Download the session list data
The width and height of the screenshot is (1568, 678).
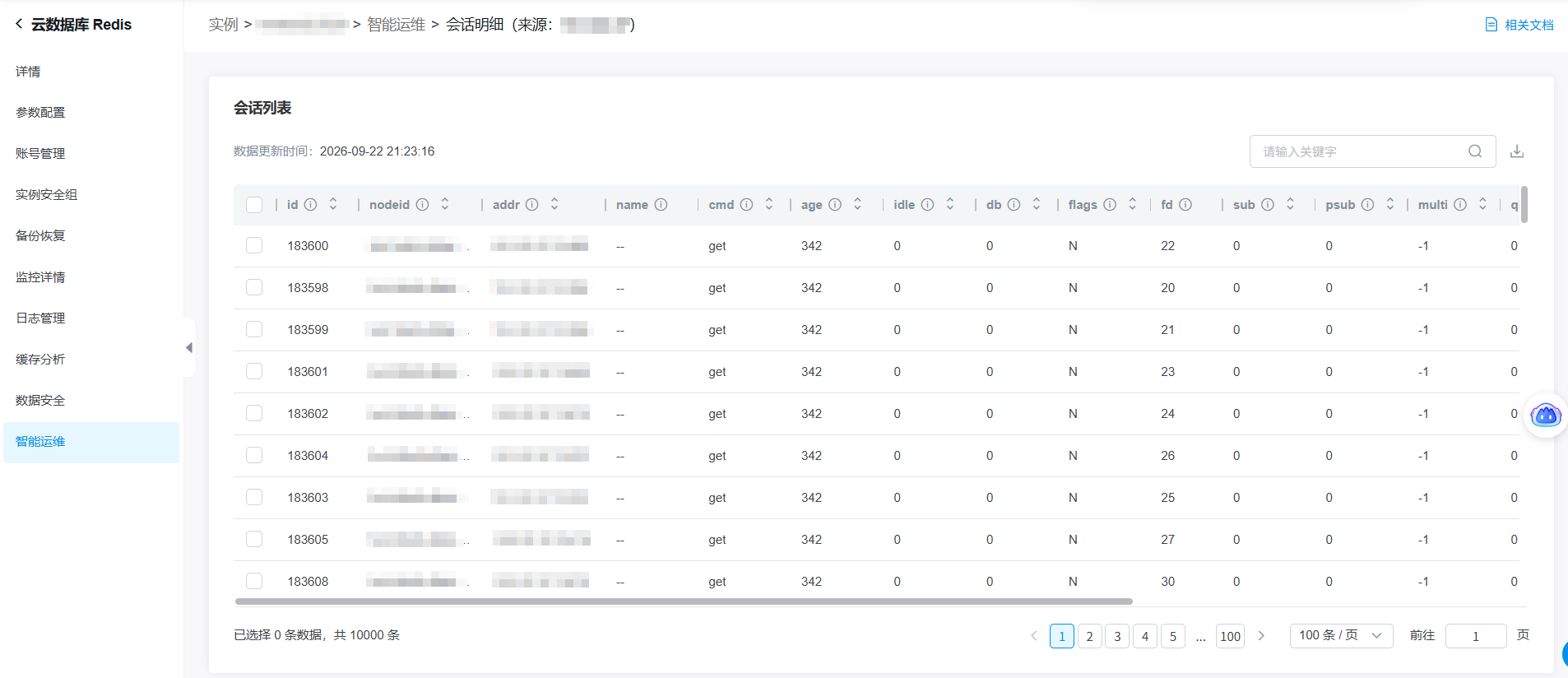click(x=1517, y=151)
